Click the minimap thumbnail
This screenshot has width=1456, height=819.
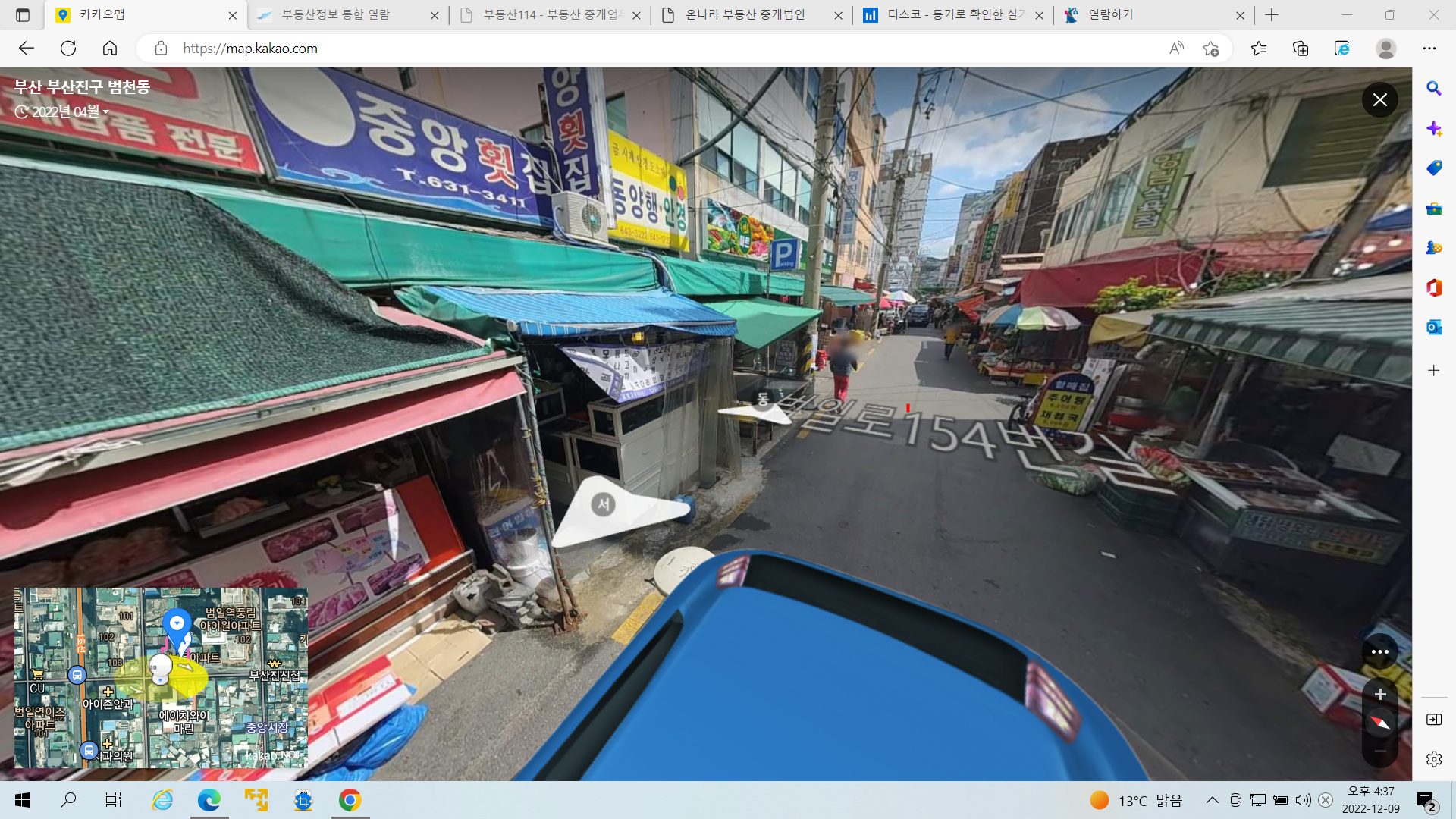coord(161,678)
